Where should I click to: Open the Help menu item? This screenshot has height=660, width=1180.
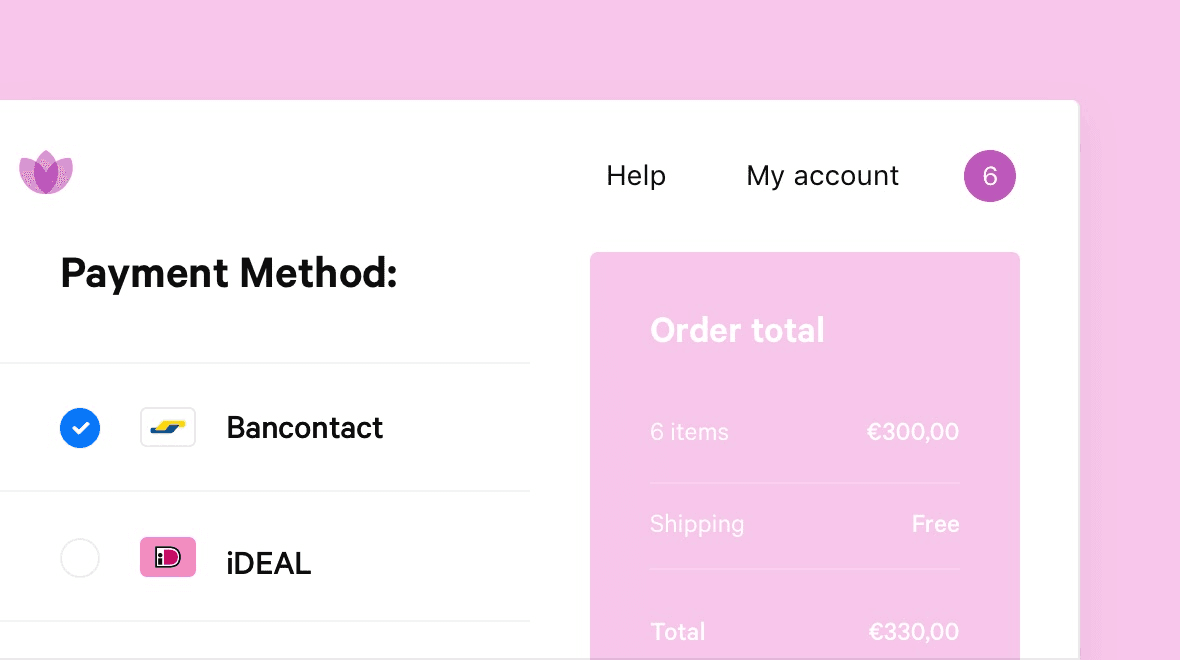[x=636, y=175]
